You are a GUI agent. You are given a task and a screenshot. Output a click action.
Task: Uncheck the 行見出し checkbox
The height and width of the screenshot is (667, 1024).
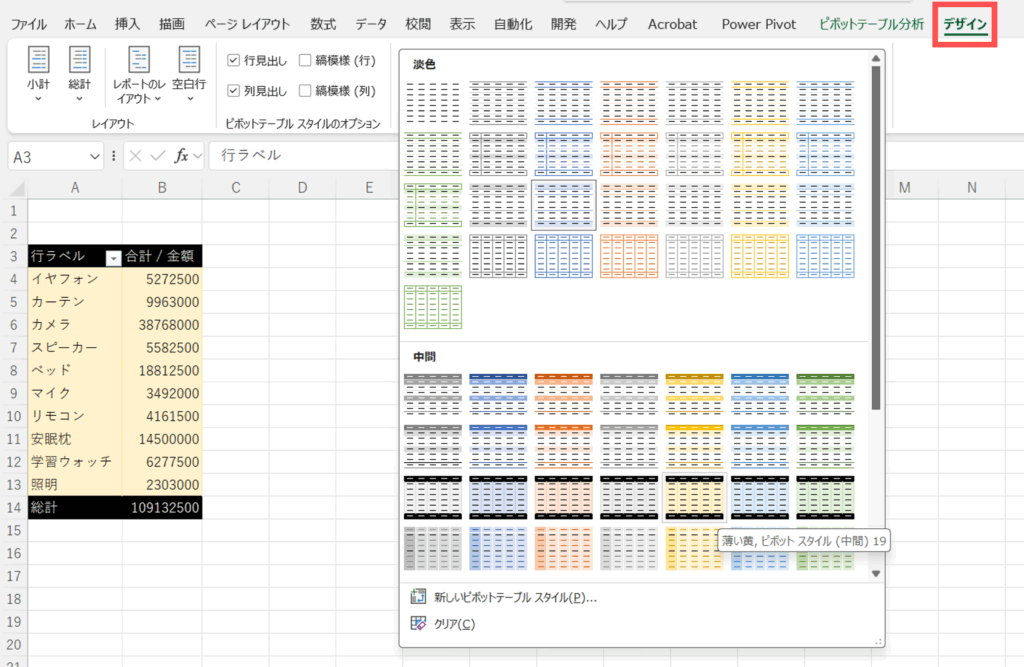tap(234, 60)
